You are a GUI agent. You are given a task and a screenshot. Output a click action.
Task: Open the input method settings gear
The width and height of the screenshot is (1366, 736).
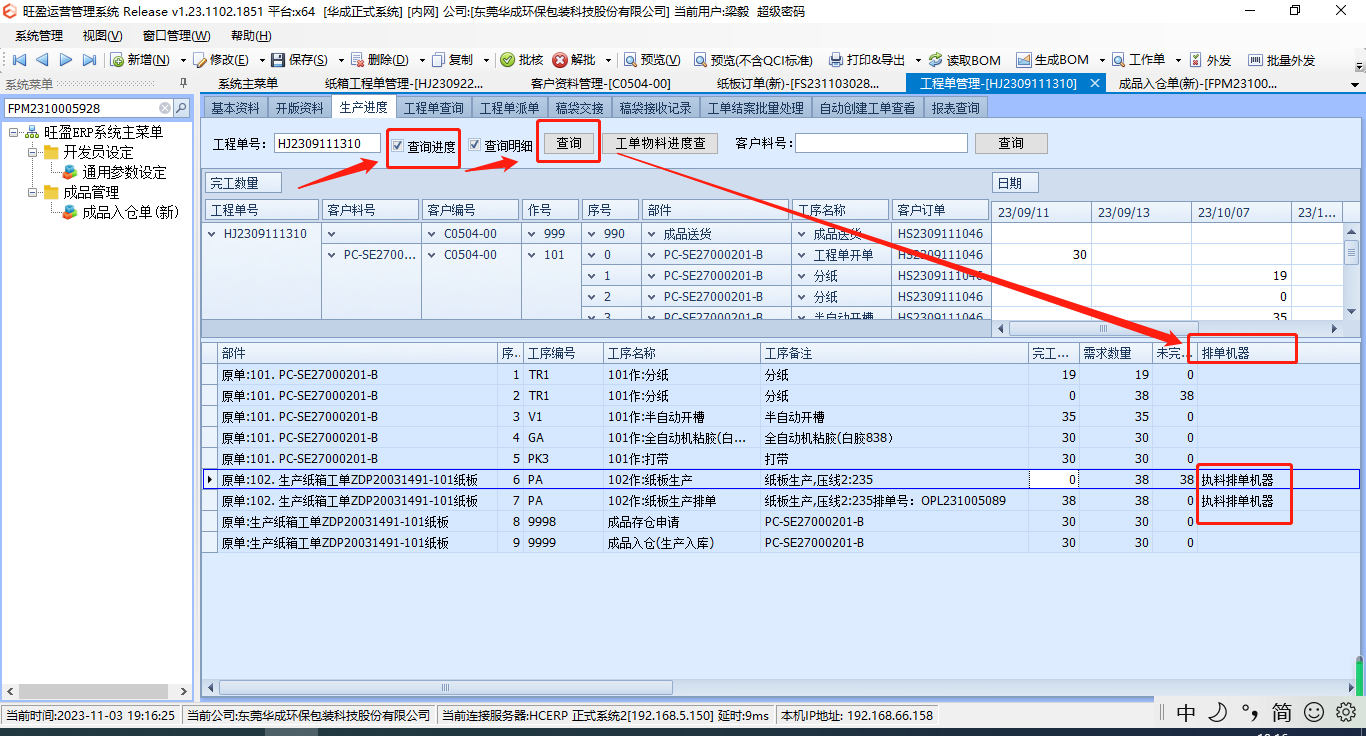point(1345,712)
